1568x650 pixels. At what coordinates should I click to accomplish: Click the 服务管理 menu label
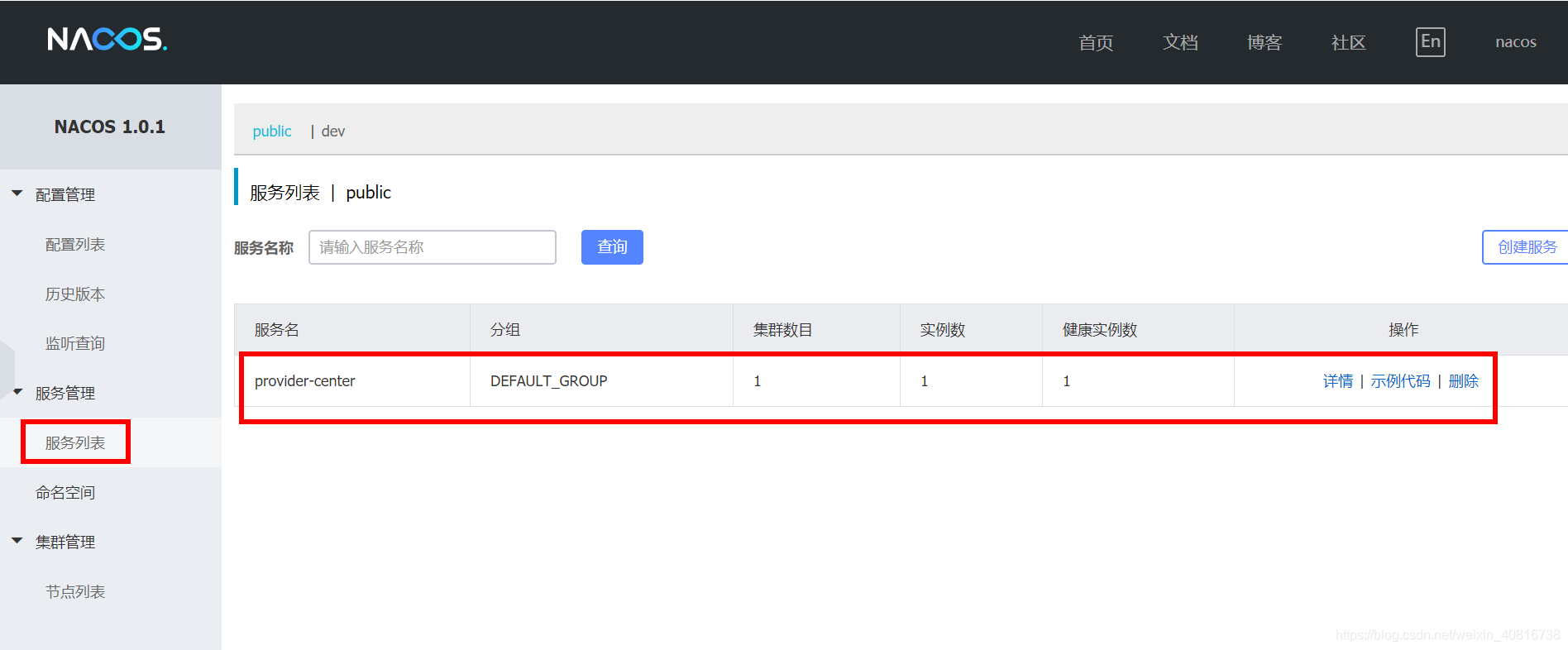65,394
